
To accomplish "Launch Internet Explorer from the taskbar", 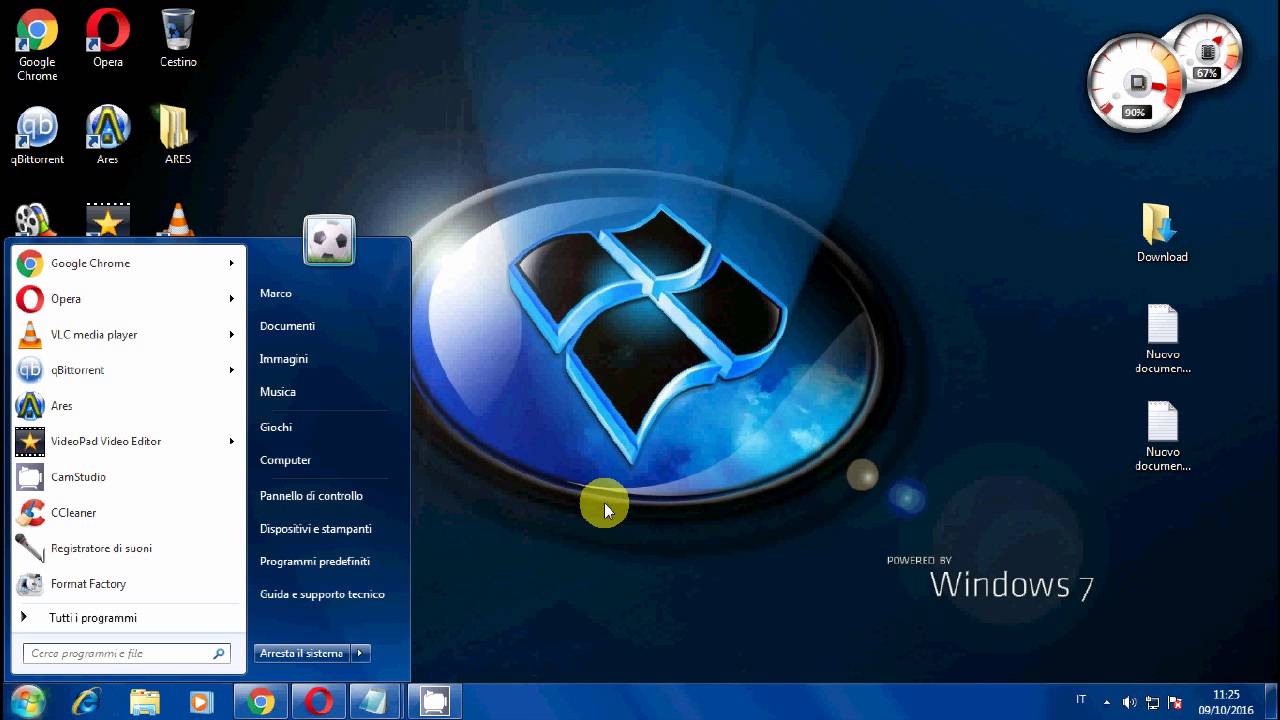I will 87,701.
